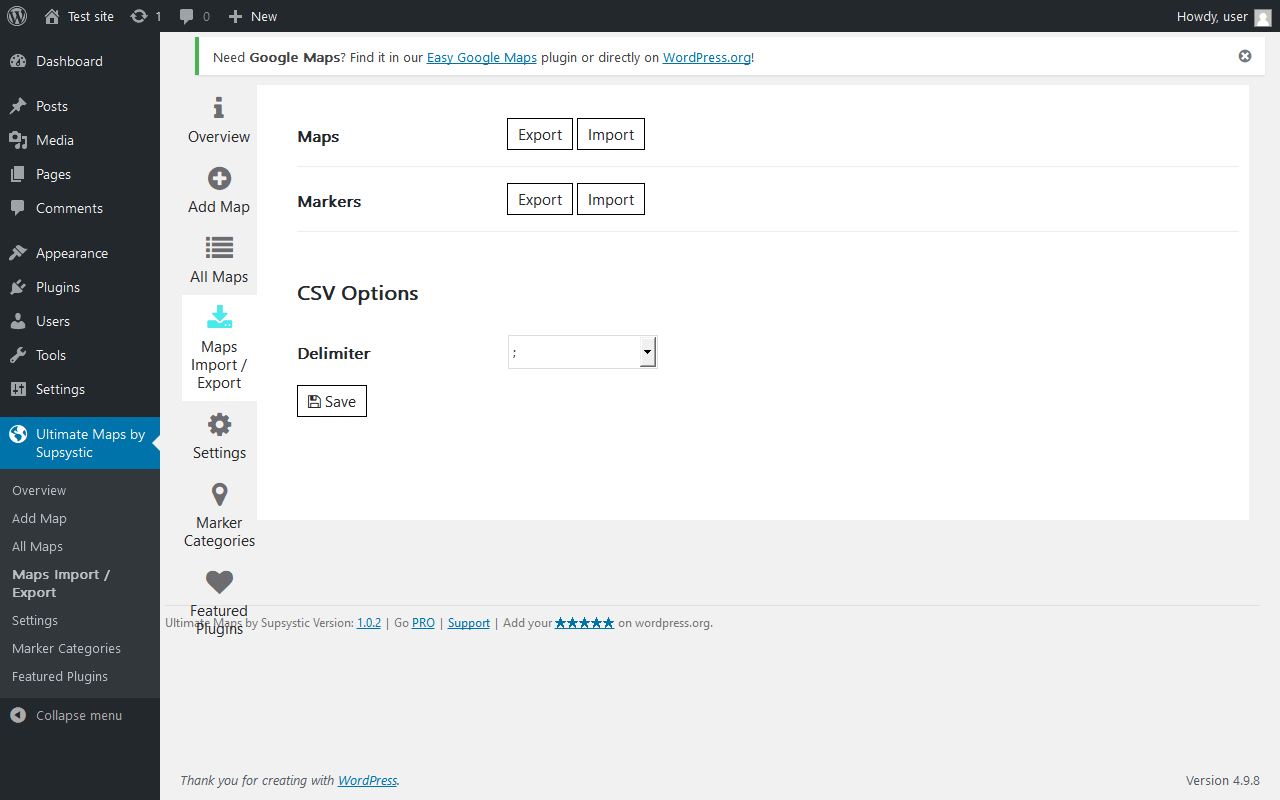Viewport: 1280px width, 800px height.
Task: Open the Test site home link
Action: pos(79,16)
